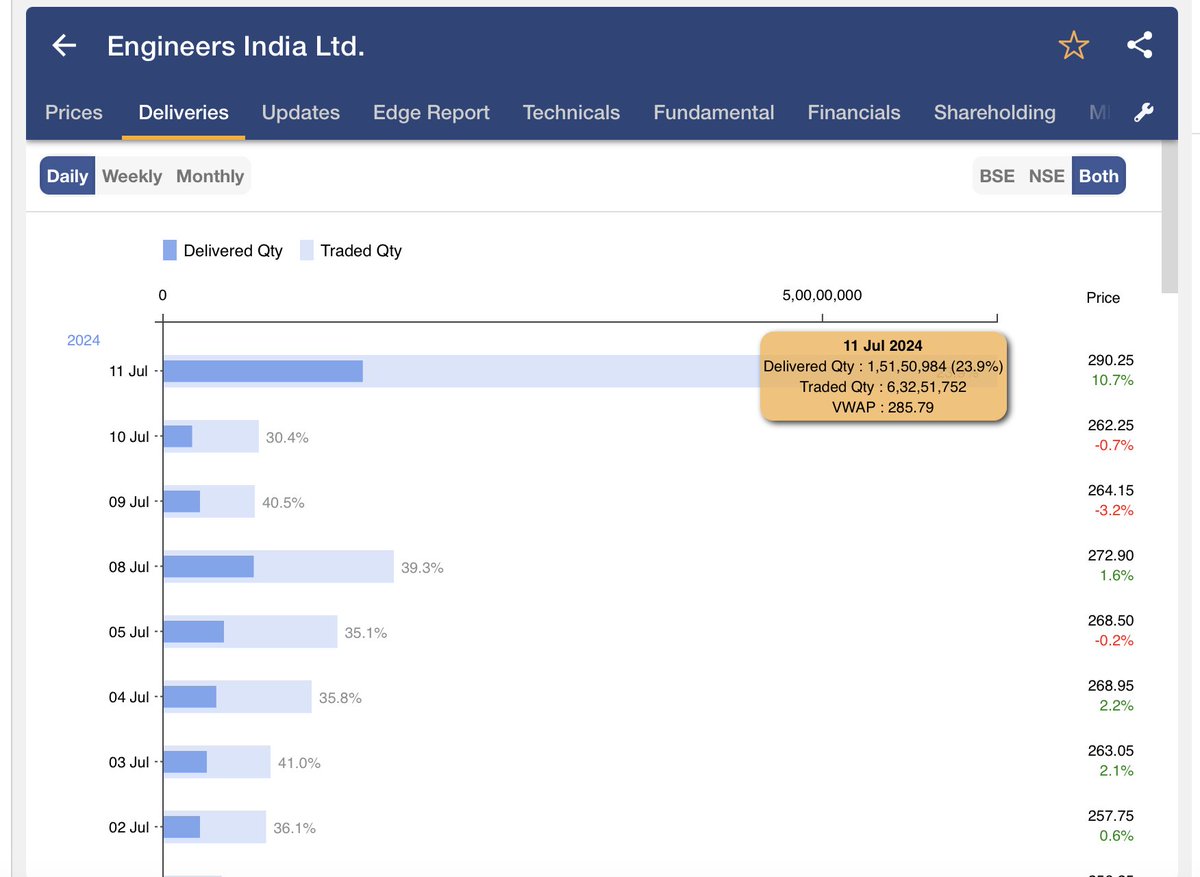Toggle the Traded Qty legend swatch
This screenshot has height=877, width=1200.
(x=306, y=250)
